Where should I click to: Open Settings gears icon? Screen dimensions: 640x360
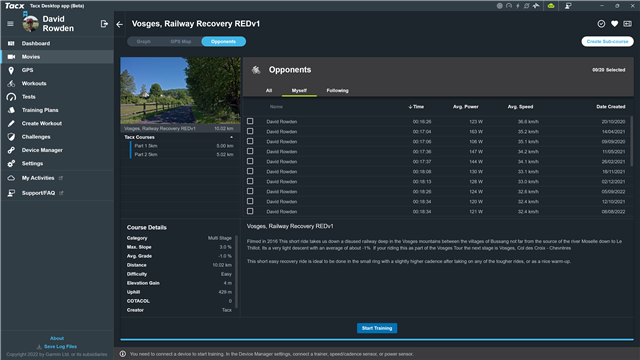pos(11,163)
